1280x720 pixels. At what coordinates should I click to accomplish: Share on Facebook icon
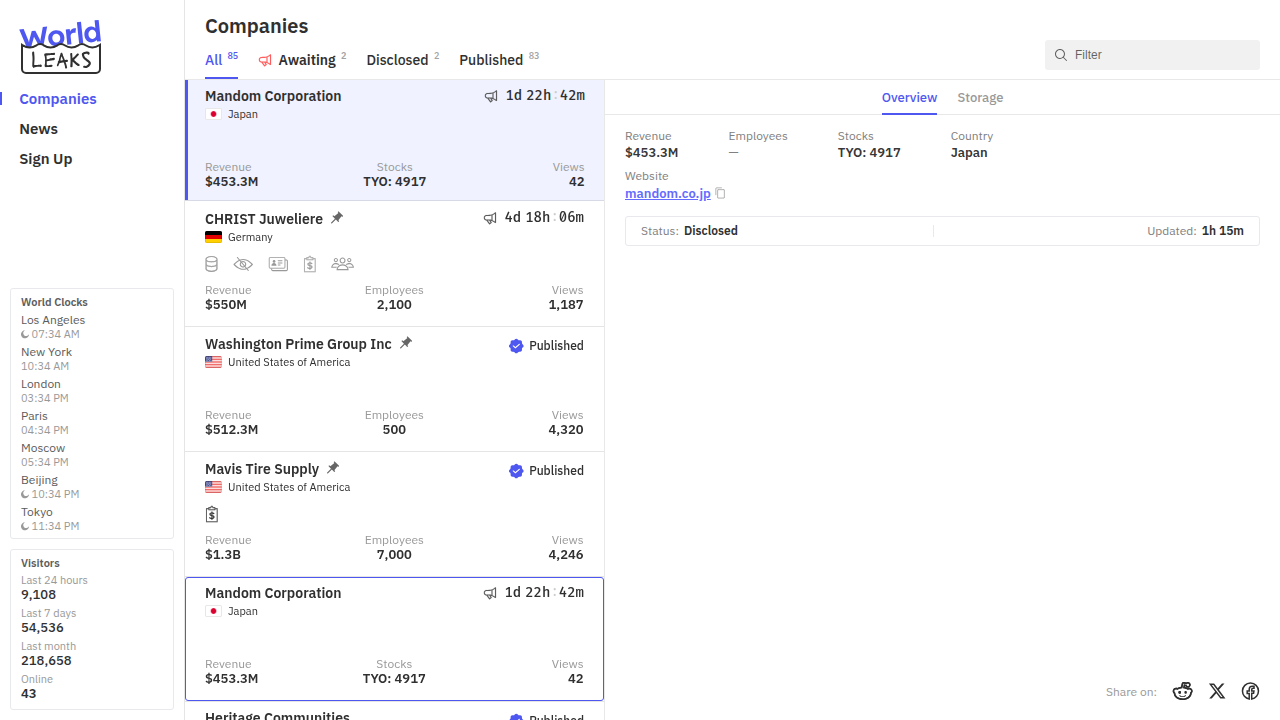(1250, 691)
